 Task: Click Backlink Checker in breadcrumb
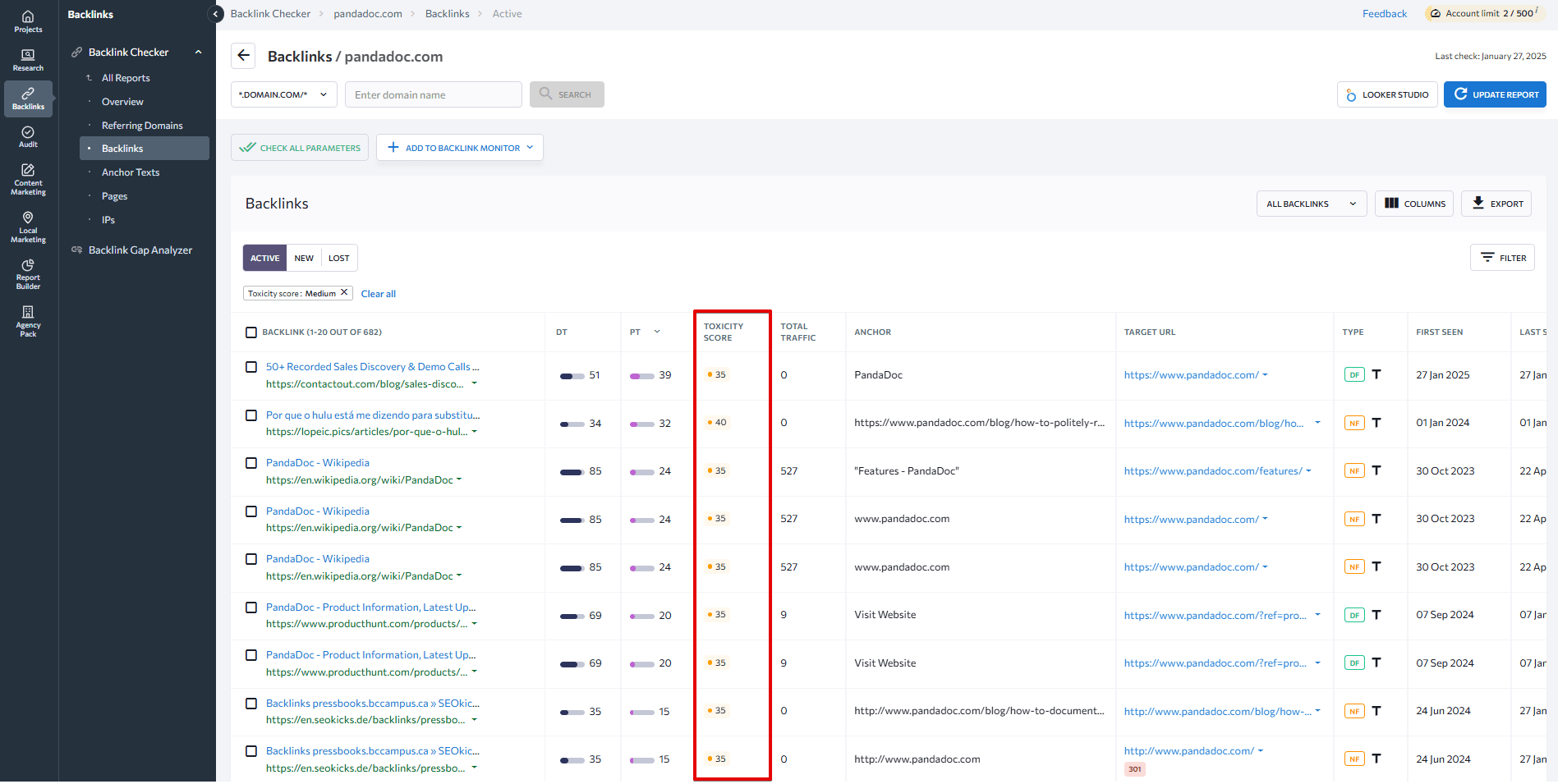(270, 14)
